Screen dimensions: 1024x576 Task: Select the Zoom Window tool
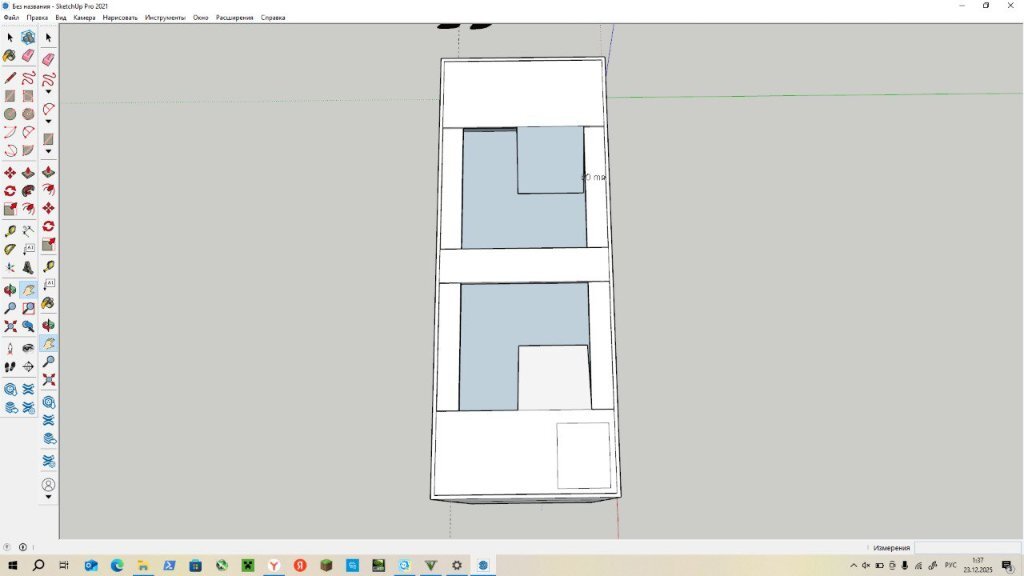pos(28,308)
